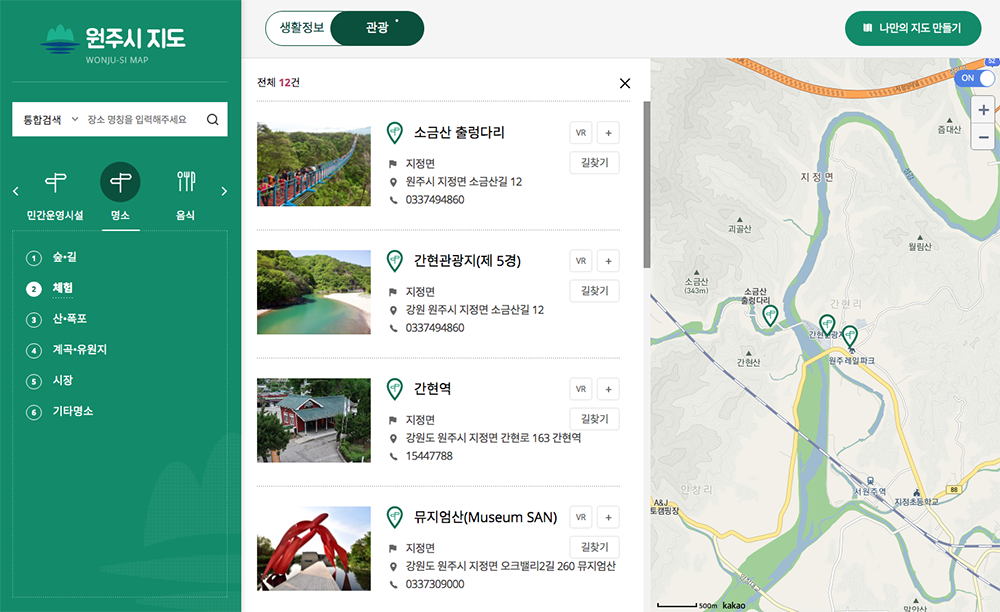Open the 뮤지엄산(Museum SAN) title
Image resolution: width=1000 pixels, height=612 pixels.
pyautogui.click(x=485, y=517)
